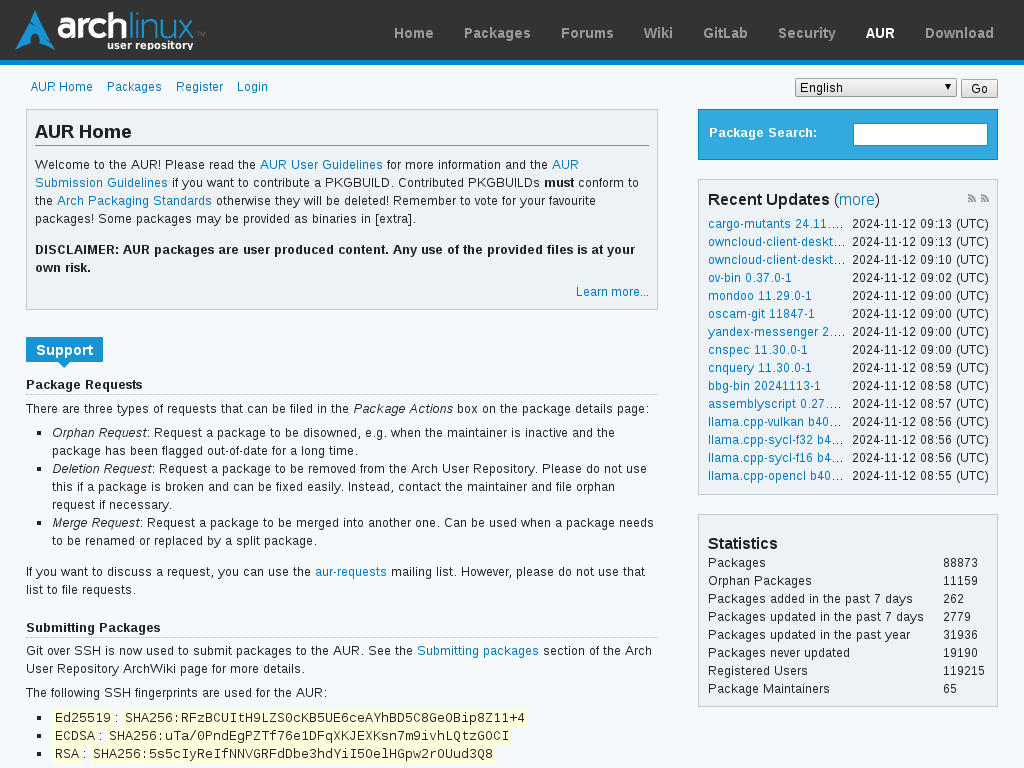Screen dimensions: 1024x768
Task: Click the Packages never updated value 19190
Action: (960, 653)
